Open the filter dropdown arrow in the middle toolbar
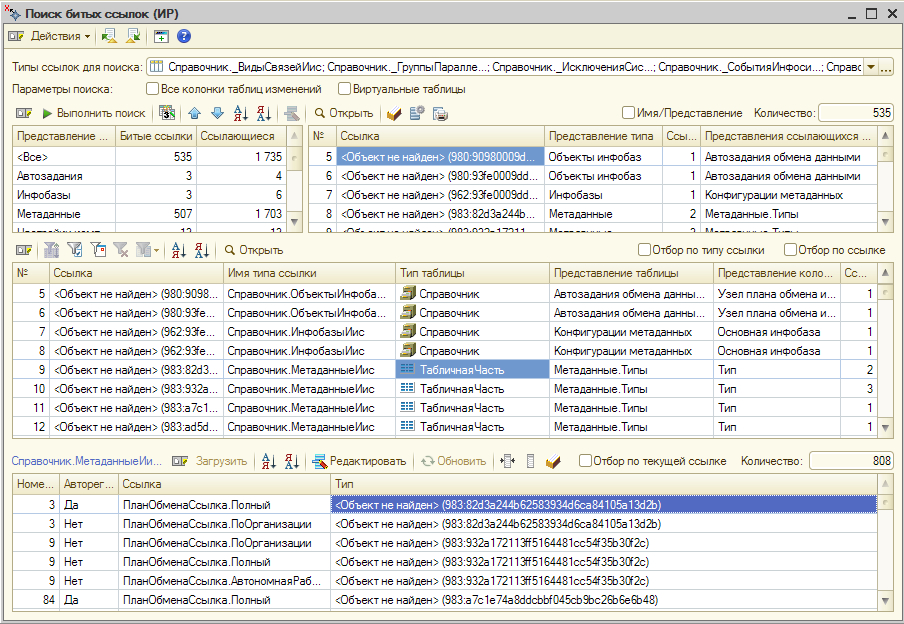The height and width of the screenshot is (624, 904). [154, 250]
